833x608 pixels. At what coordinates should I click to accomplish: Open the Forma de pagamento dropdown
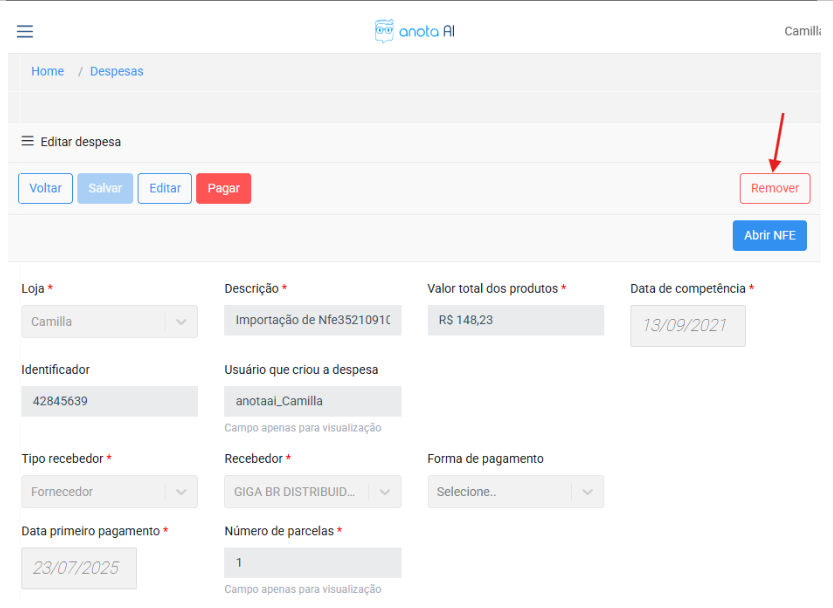[x=515, y=492]
